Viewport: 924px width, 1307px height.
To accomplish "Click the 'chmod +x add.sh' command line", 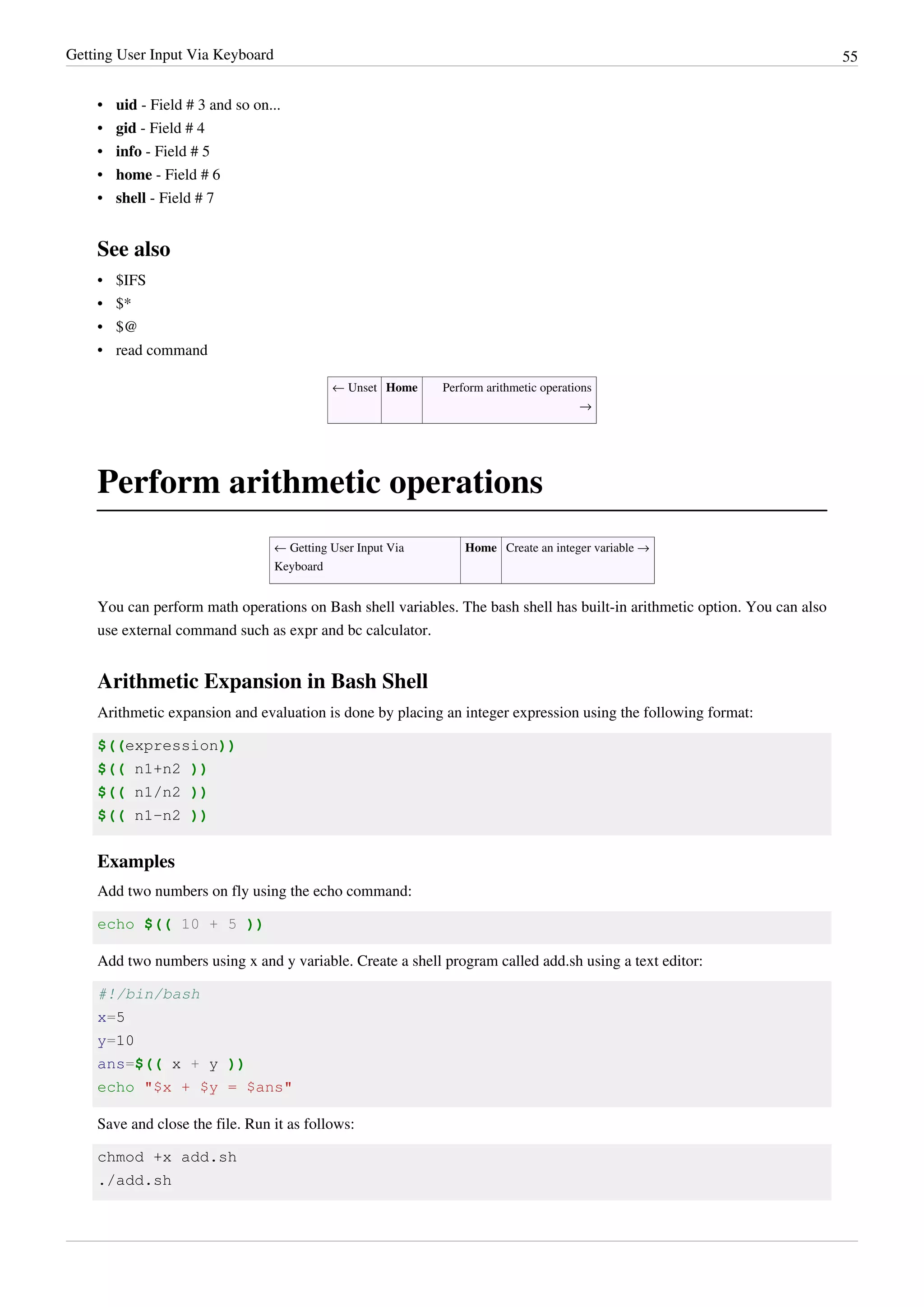I will (x=166, y=1157).
